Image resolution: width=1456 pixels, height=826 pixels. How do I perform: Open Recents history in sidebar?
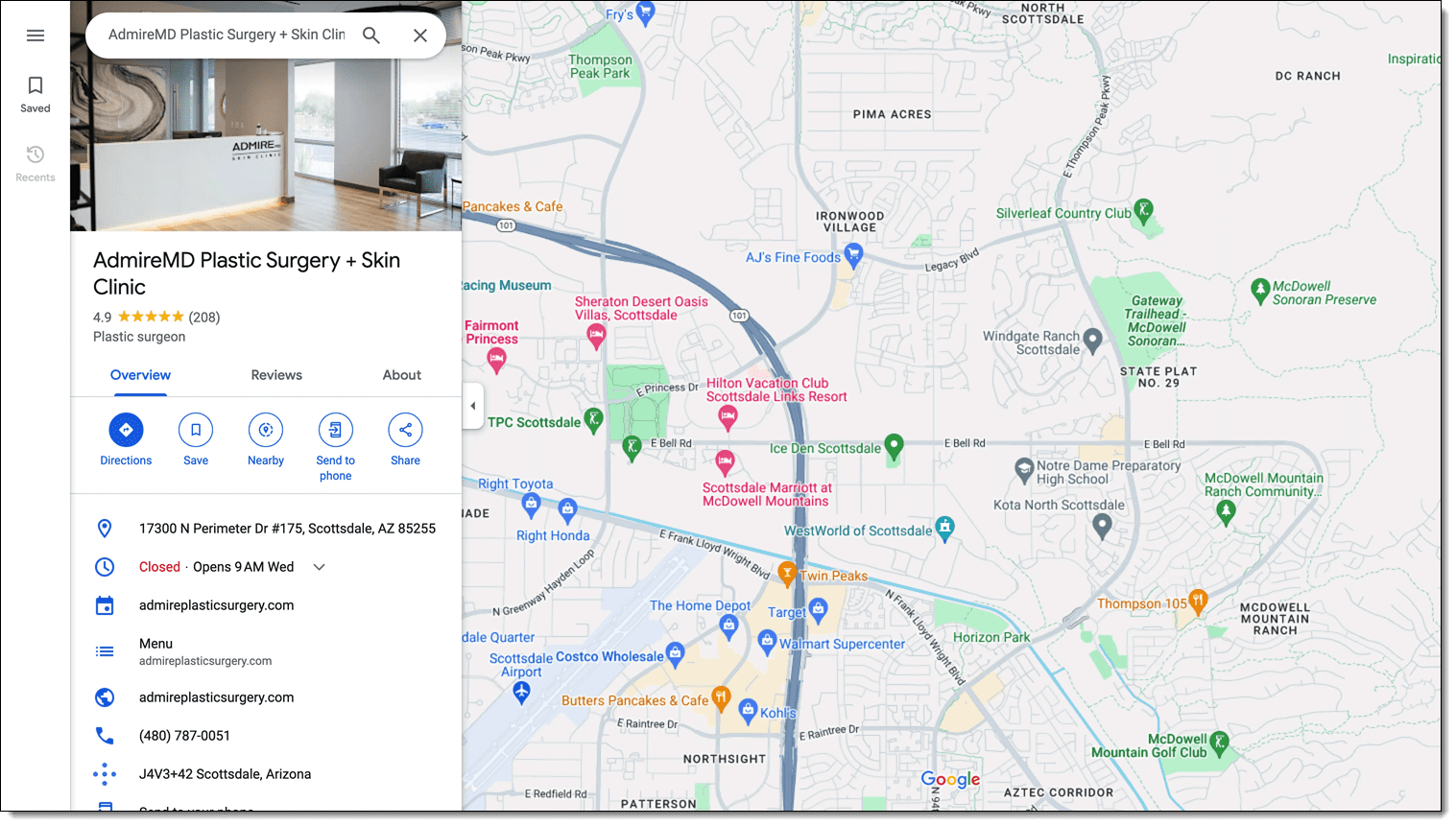(36, 163)
